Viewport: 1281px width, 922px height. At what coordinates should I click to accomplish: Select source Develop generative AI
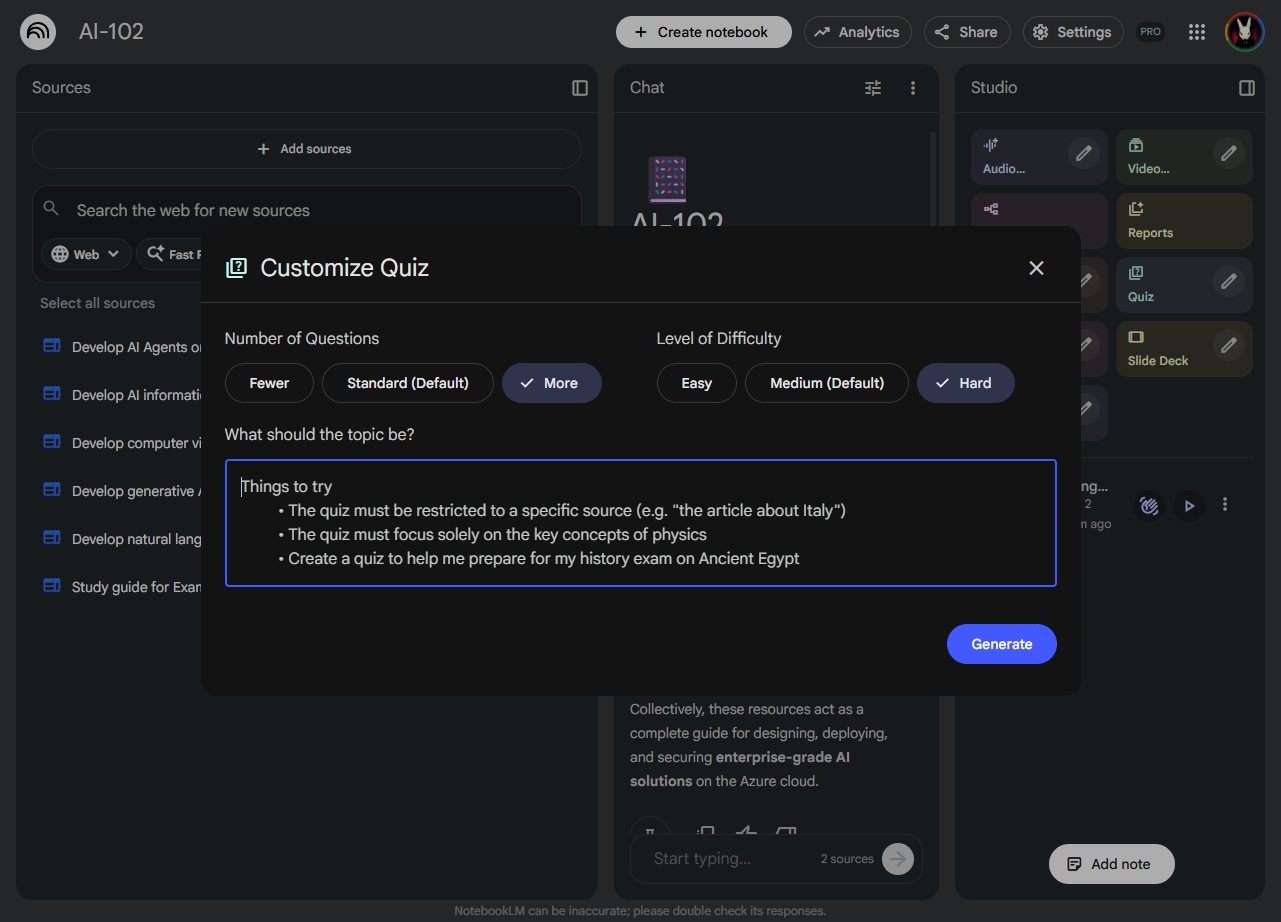[x=136, y=491]
